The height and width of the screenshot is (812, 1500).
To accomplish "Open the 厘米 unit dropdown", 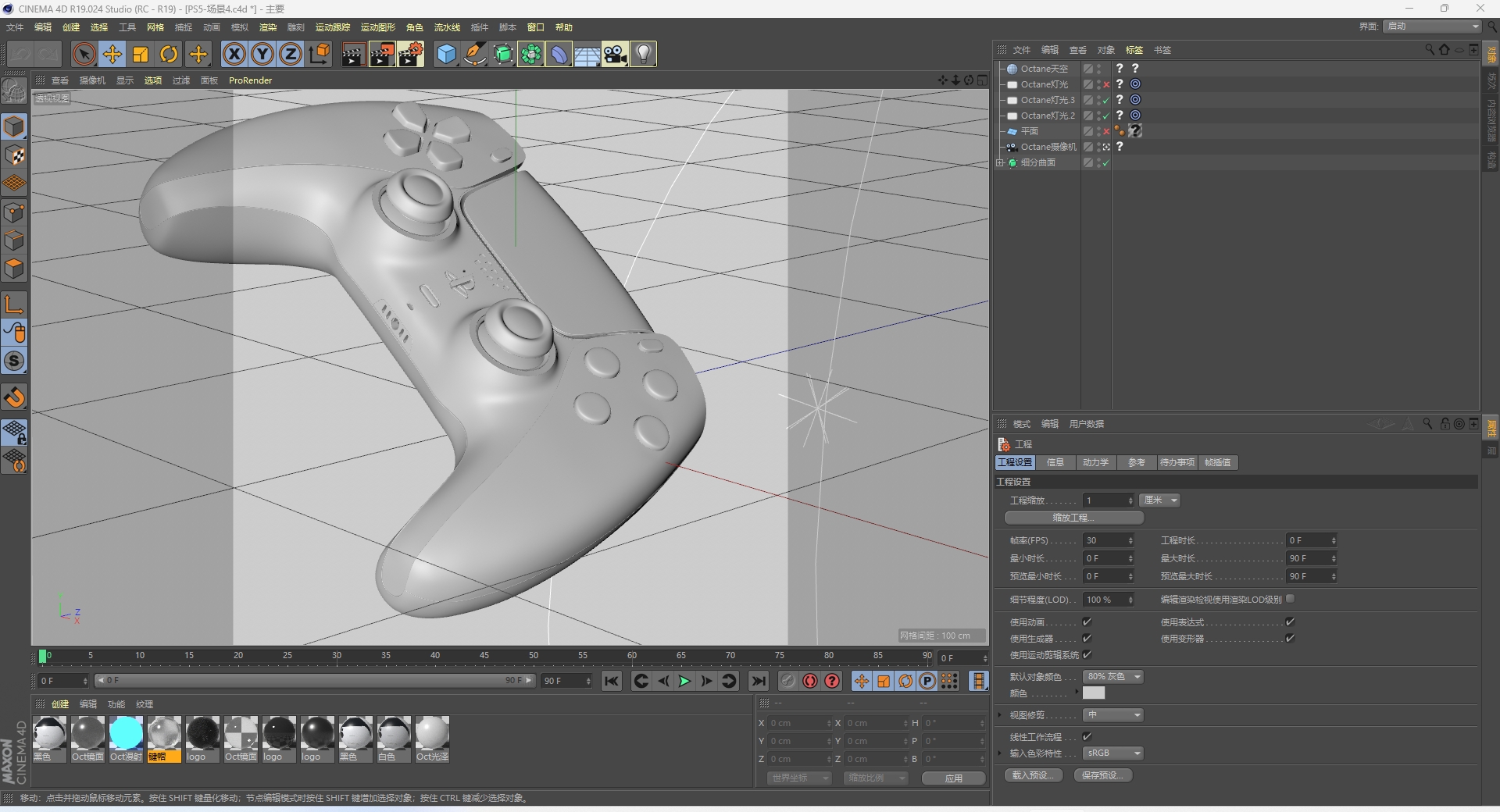I will [1160, 500].
